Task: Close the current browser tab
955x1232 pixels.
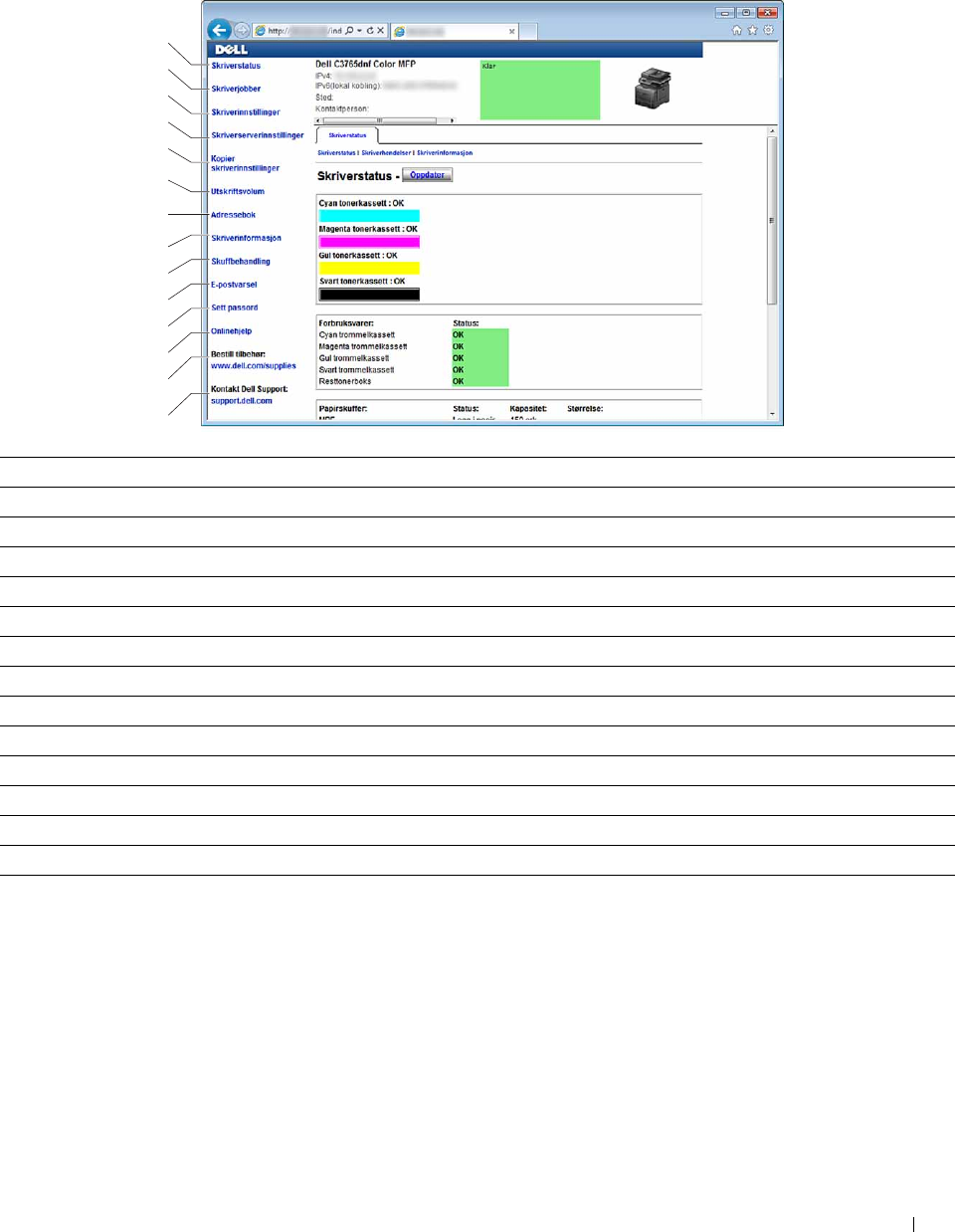Action: coord(512,32)
